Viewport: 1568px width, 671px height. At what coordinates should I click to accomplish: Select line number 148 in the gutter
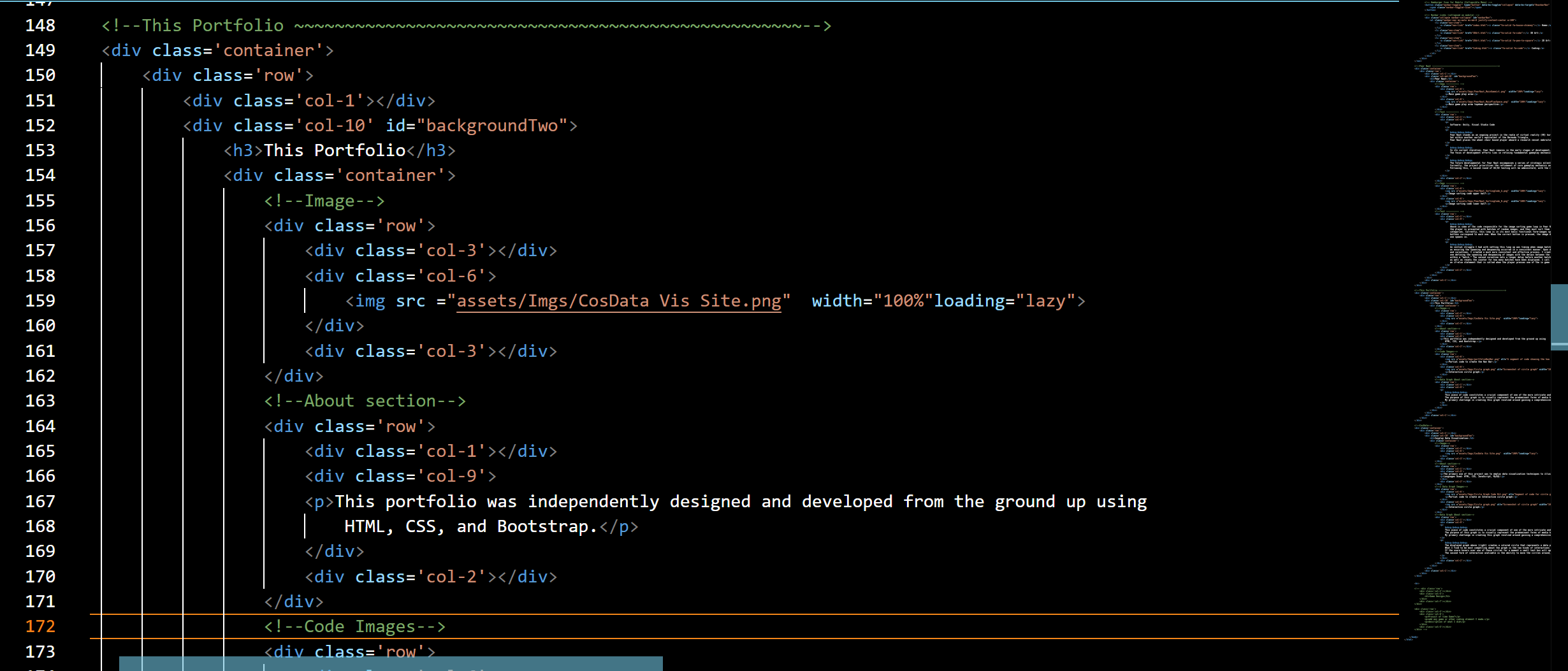[x=40, y=25]
